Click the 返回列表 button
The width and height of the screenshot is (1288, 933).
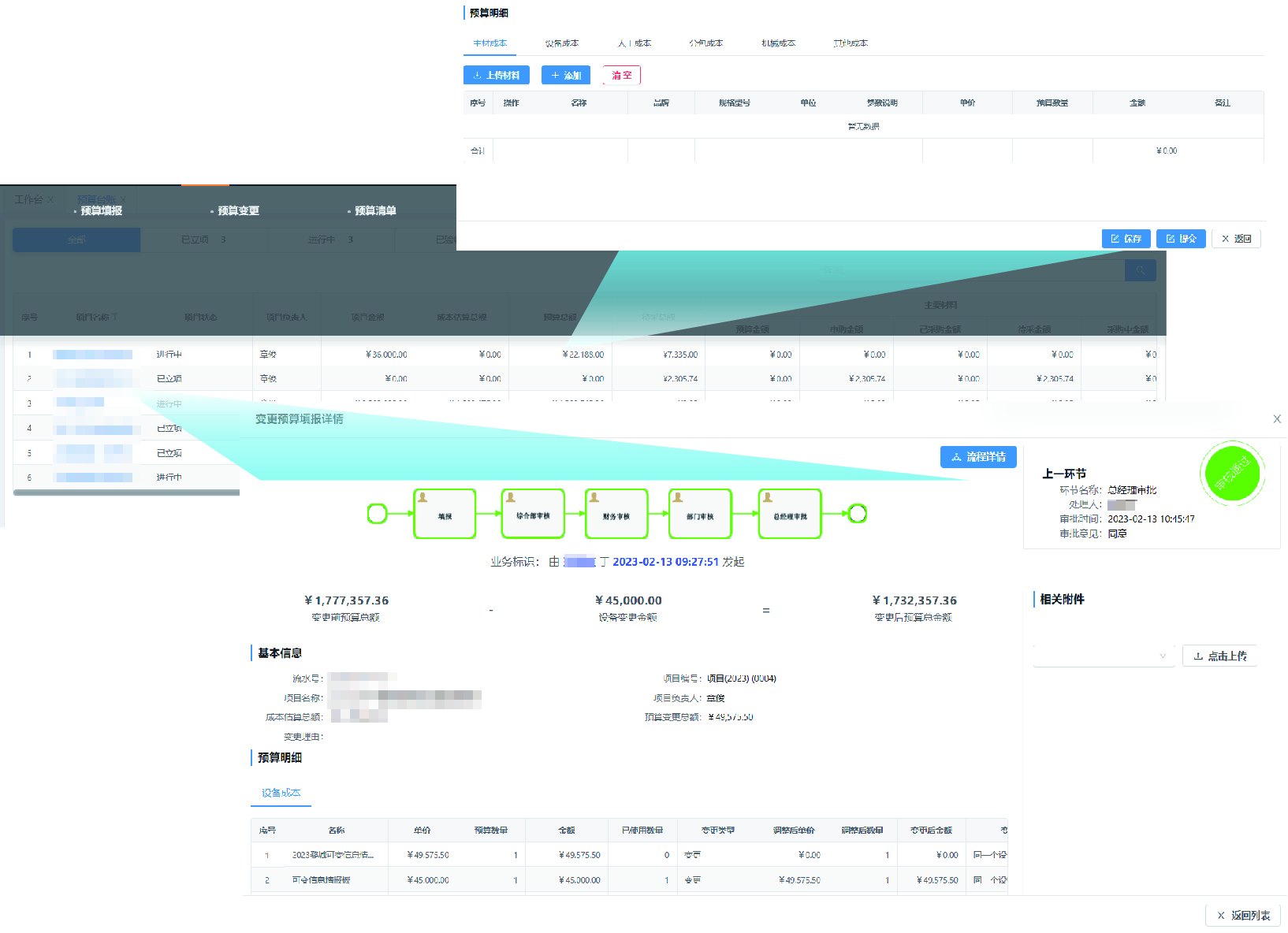pos(1242,915)
